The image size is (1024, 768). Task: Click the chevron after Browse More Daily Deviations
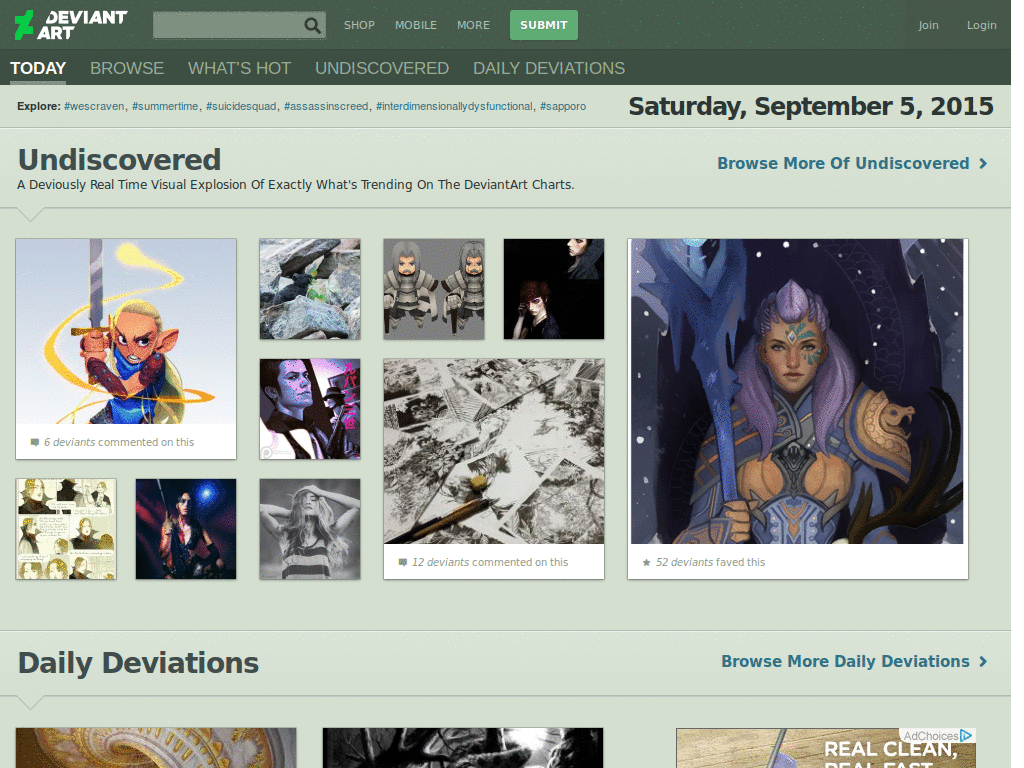984,662
